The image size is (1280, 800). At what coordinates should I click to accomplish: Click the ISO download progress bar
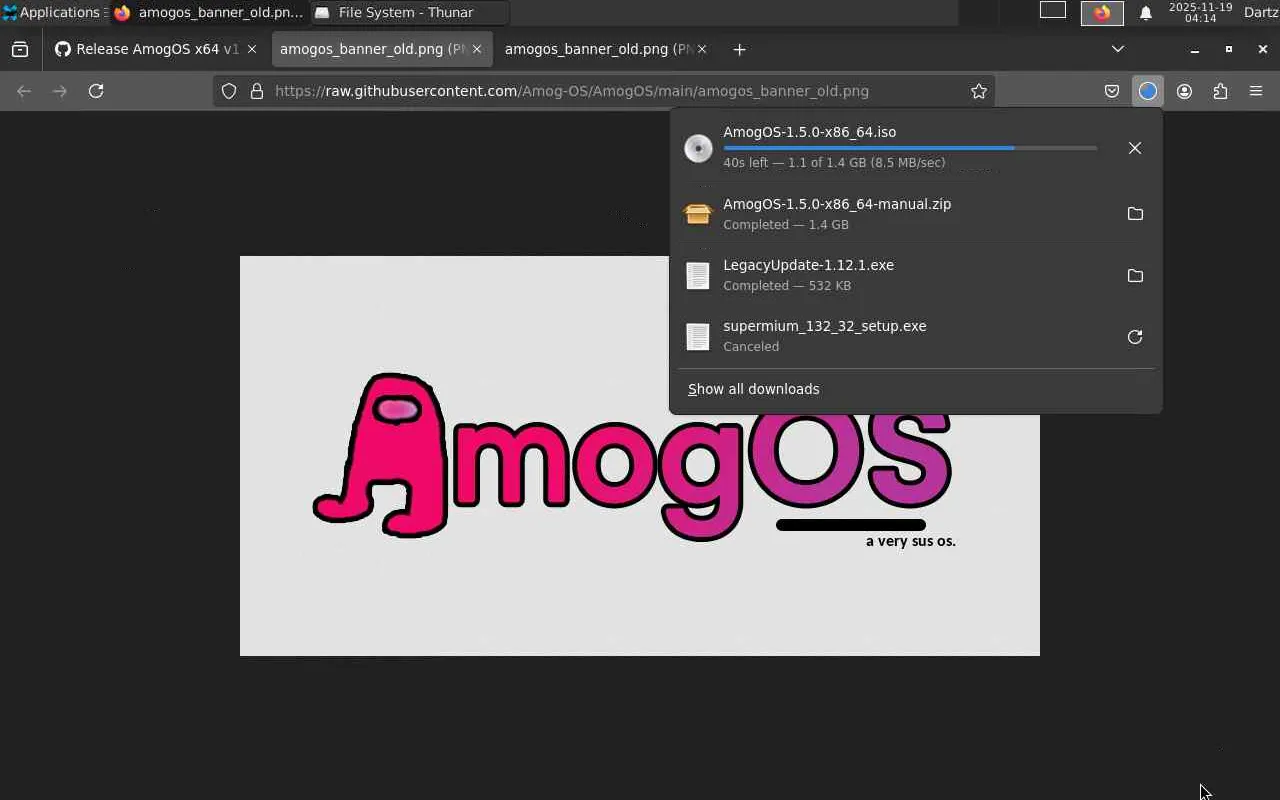(910, 148)
